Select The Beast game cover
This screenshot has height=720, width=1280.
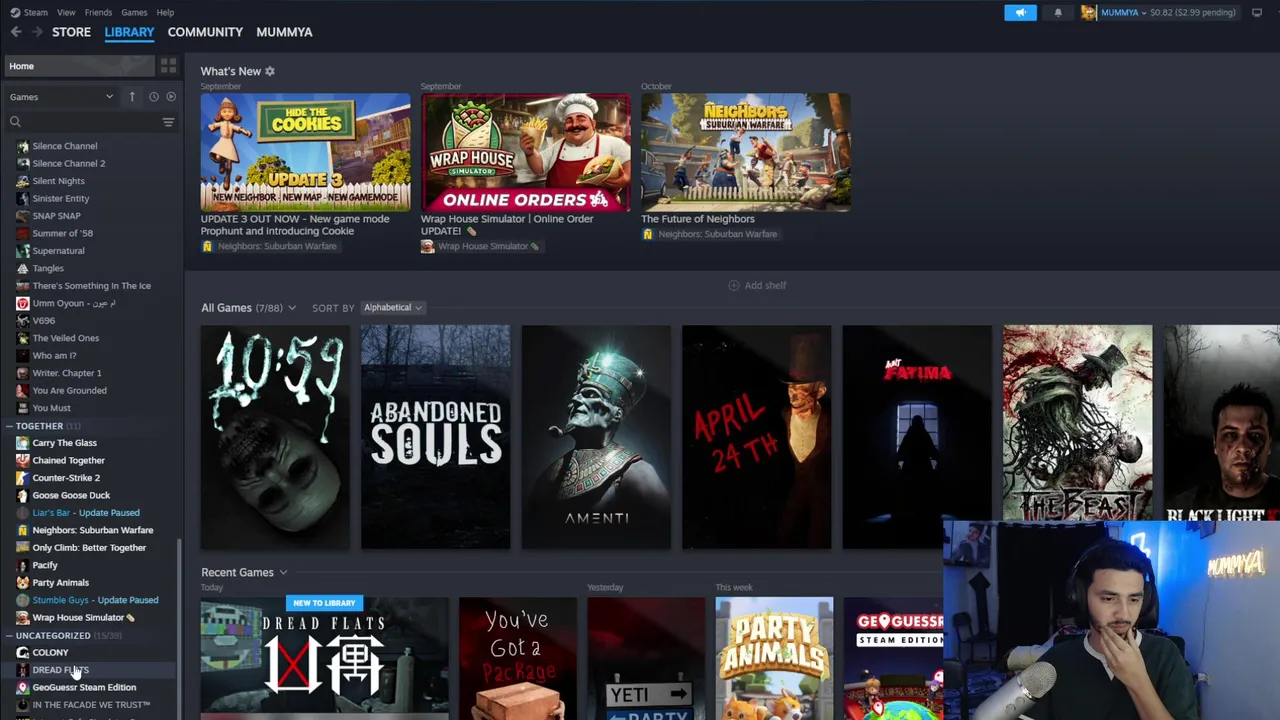tap(1077, 423)
